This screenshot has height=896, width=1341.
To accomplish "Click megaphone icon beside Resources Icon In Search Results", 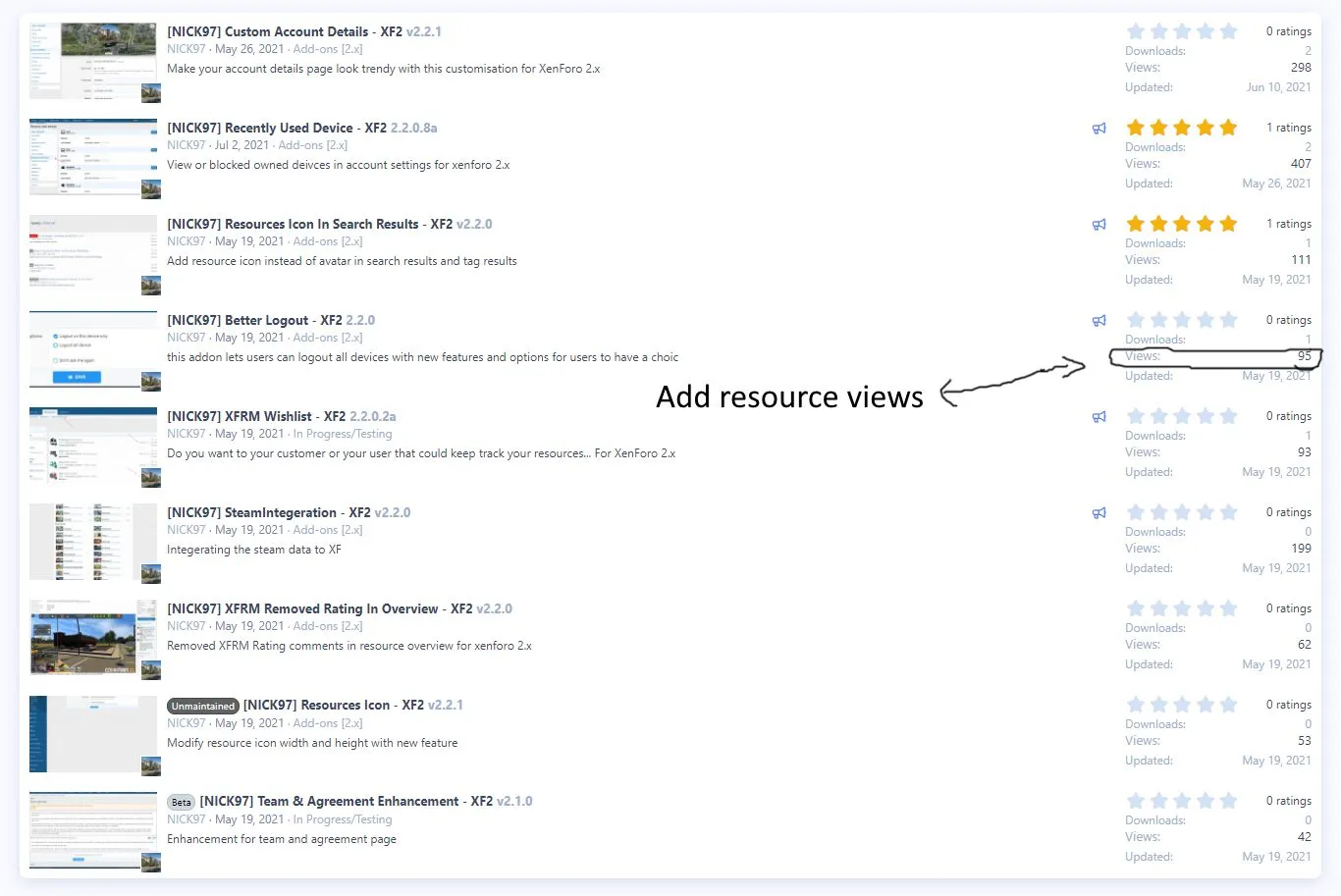I will click(x=1099, y=225).
